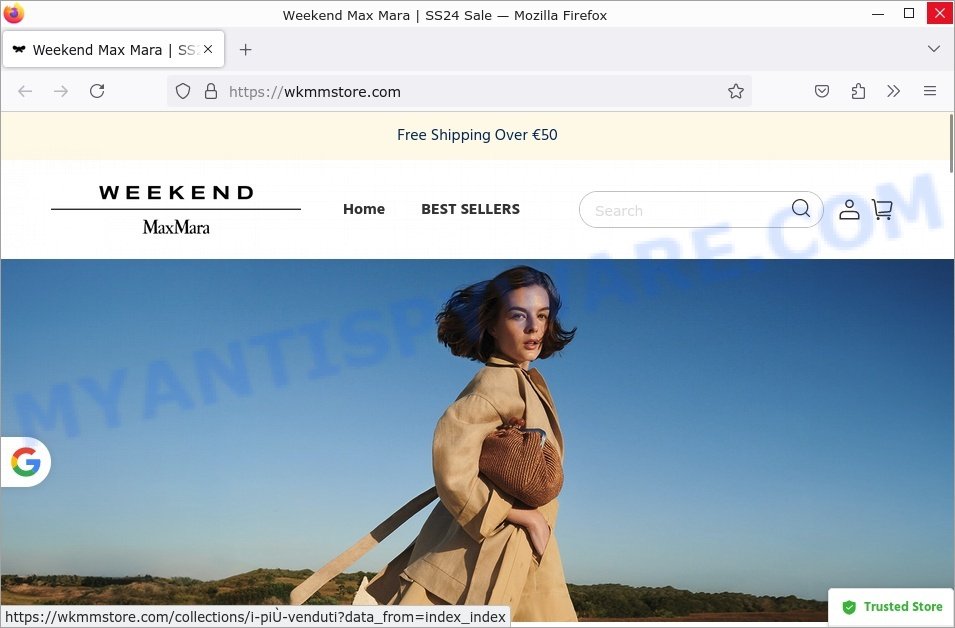Go forward to next page

tap(61, 91)
